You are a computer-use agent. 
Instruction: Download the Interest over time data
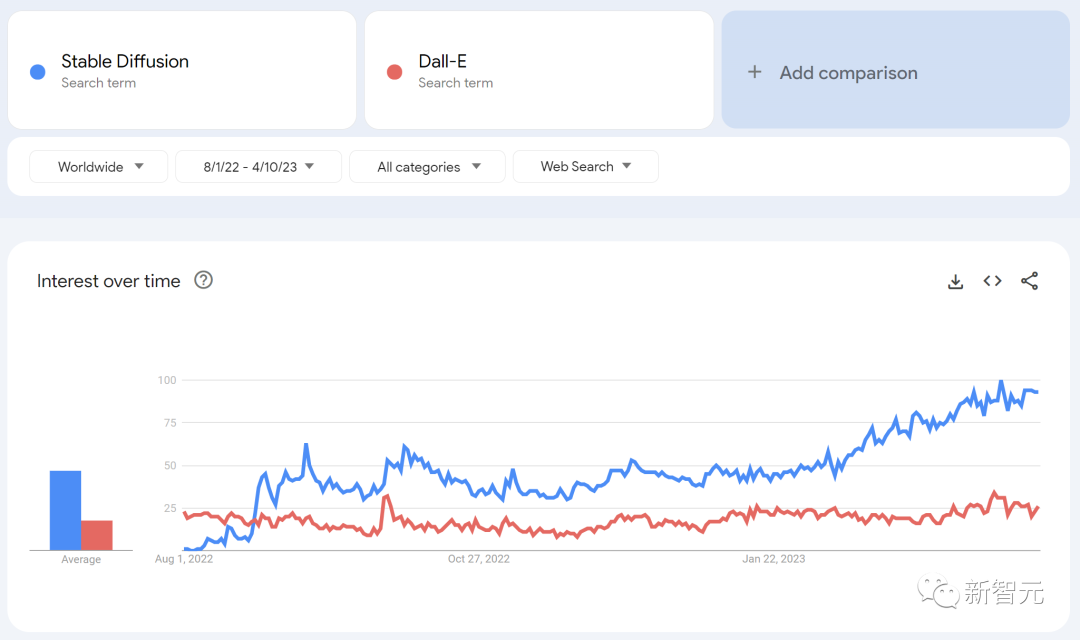(955, 282)
